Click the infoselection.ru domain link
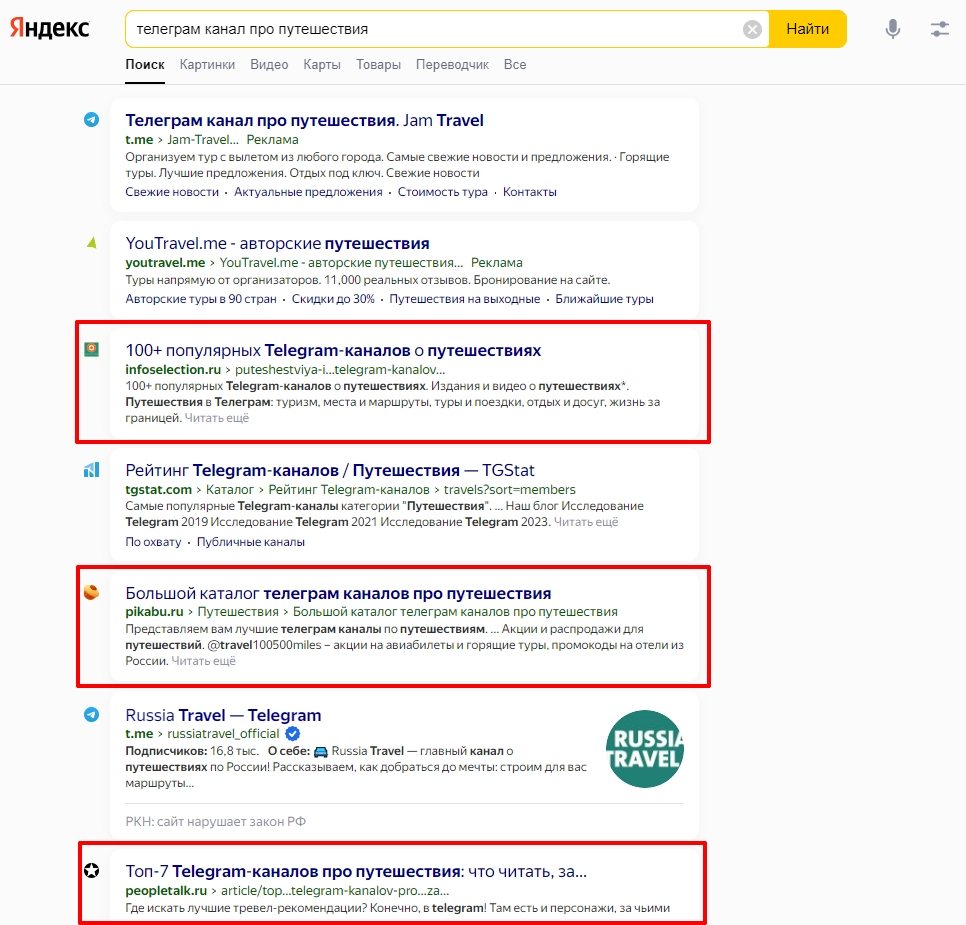The height and width of the screenshot is (925, 966). click(173, 370)
